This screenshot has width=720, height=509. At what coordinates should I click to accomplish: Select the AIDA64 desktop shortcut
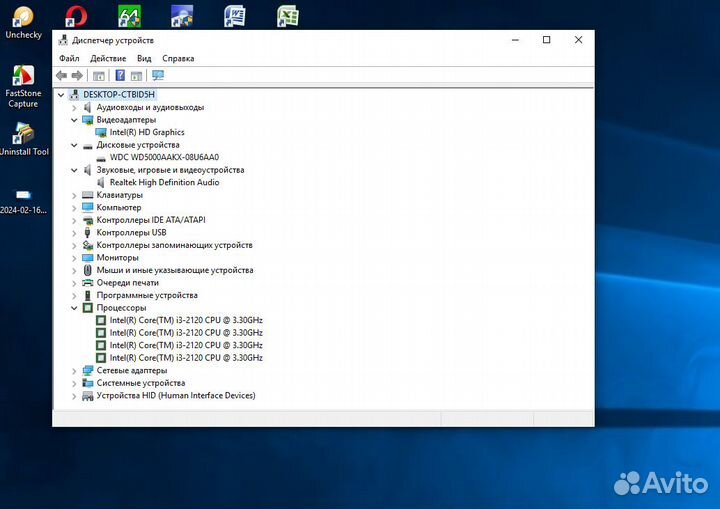pos(129,16)
